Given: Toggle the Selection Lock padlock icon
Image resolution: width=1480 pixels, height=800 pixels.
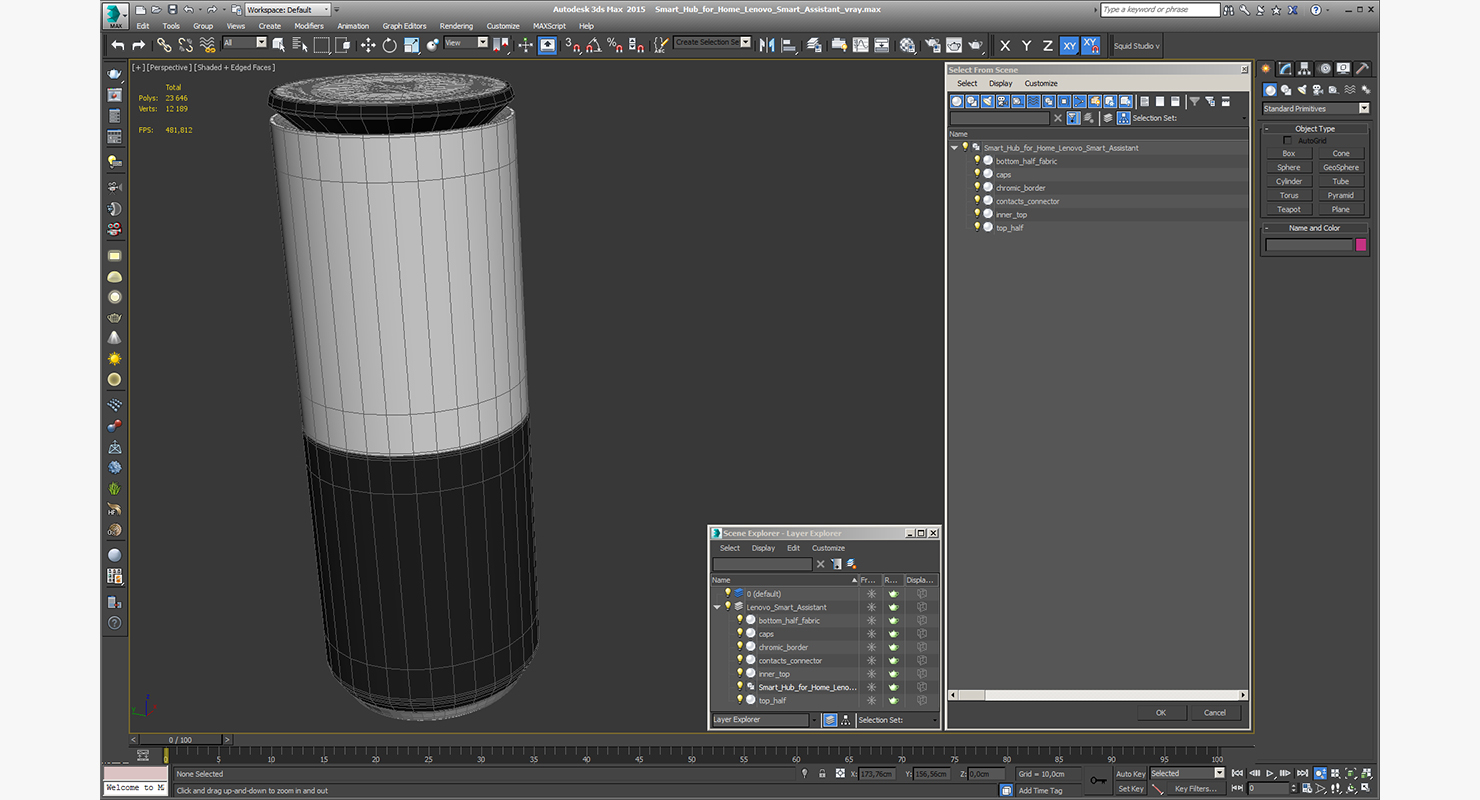Looking at the screenshot, I should 822,774.
